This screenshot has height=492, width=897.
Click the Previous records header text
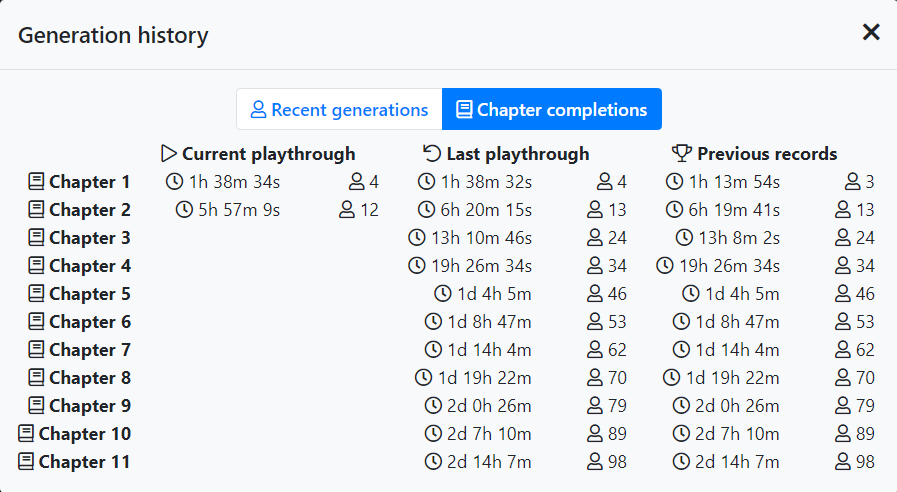pyautogui.click(x=767, y=153)
